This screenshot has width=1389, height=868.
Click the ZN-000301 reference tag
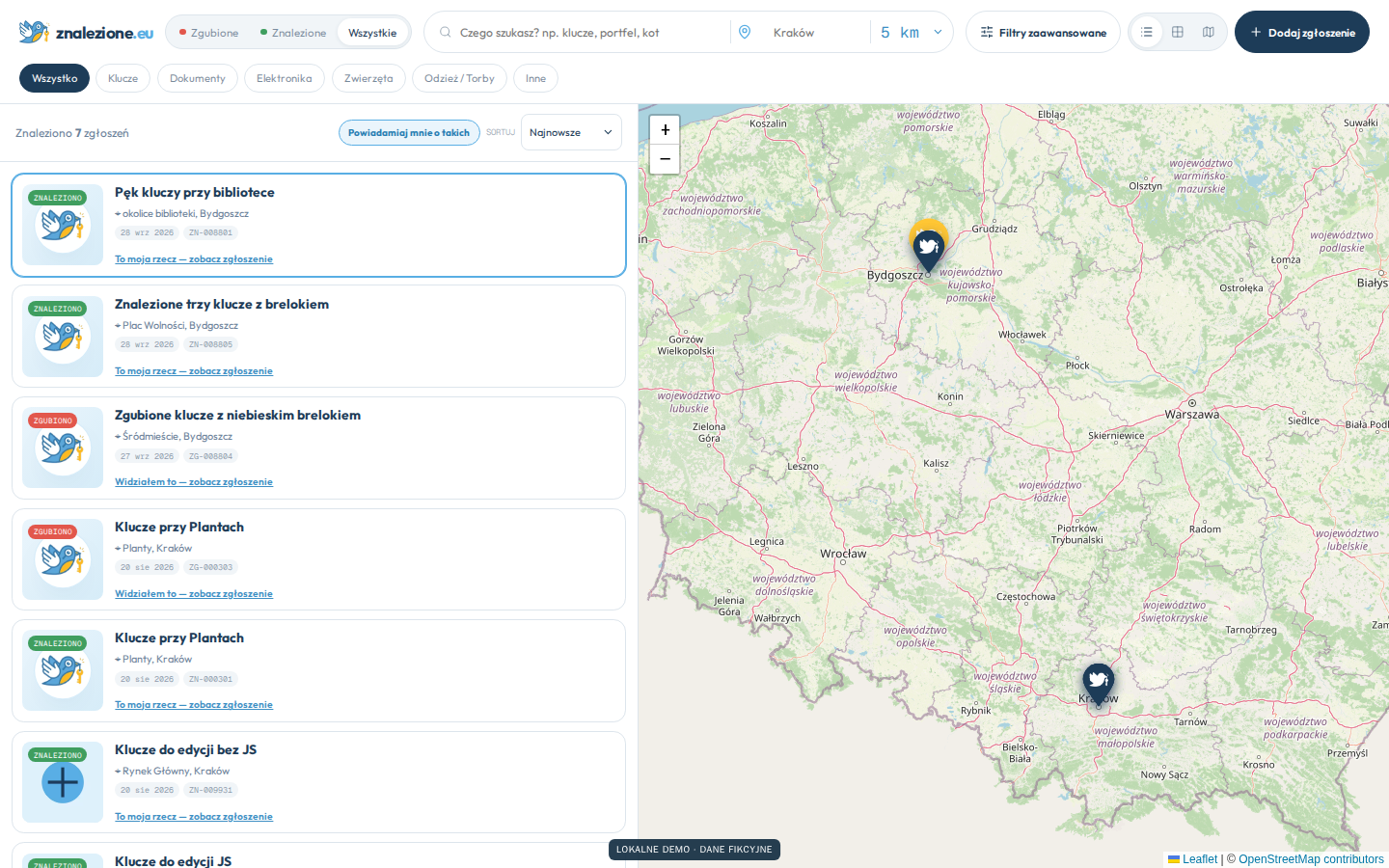click(210, 679)
